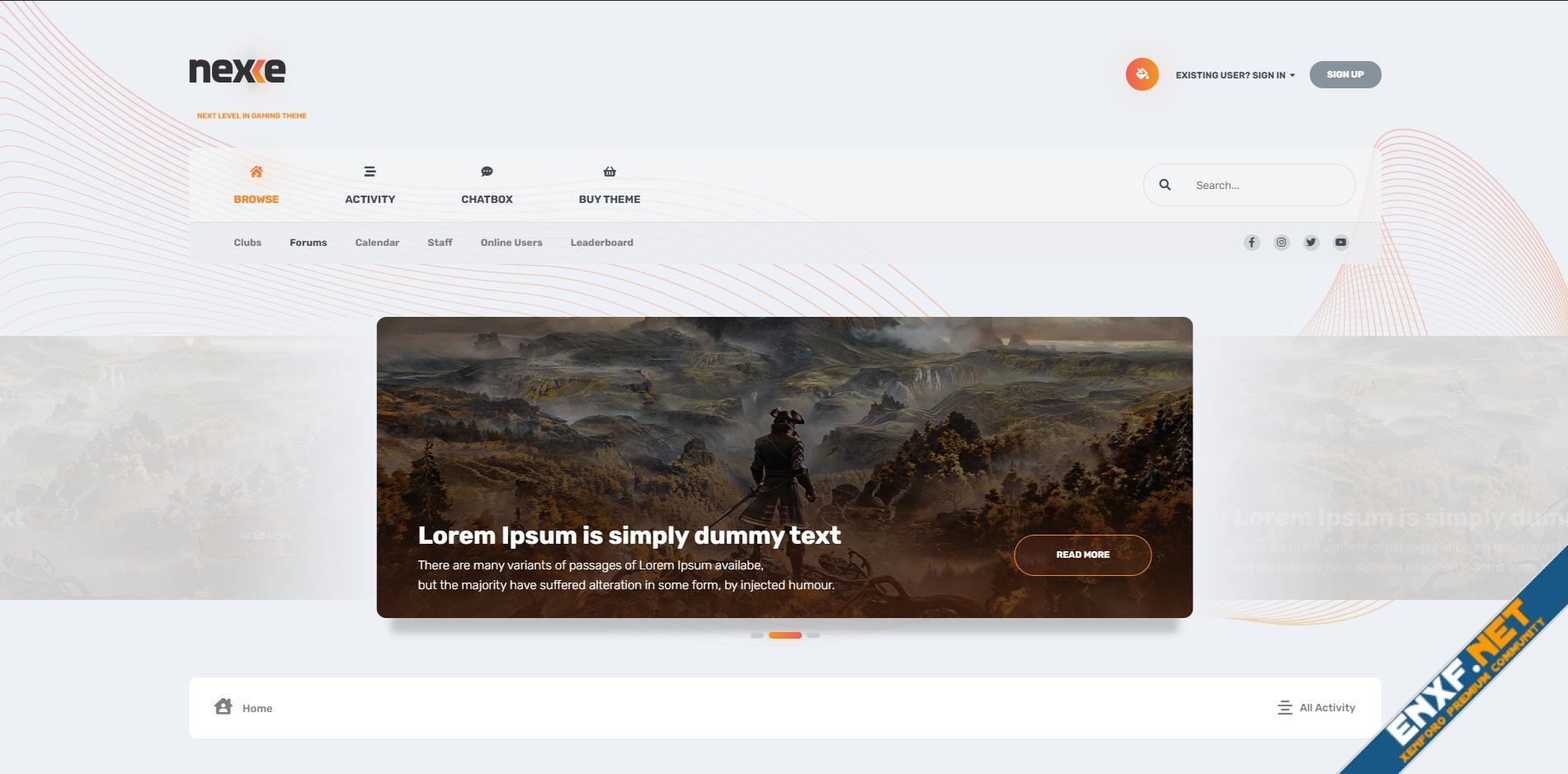This screenshot has height=774, width=1568.
Task: Click Read More on the center slide
Action: point(1083,555)
